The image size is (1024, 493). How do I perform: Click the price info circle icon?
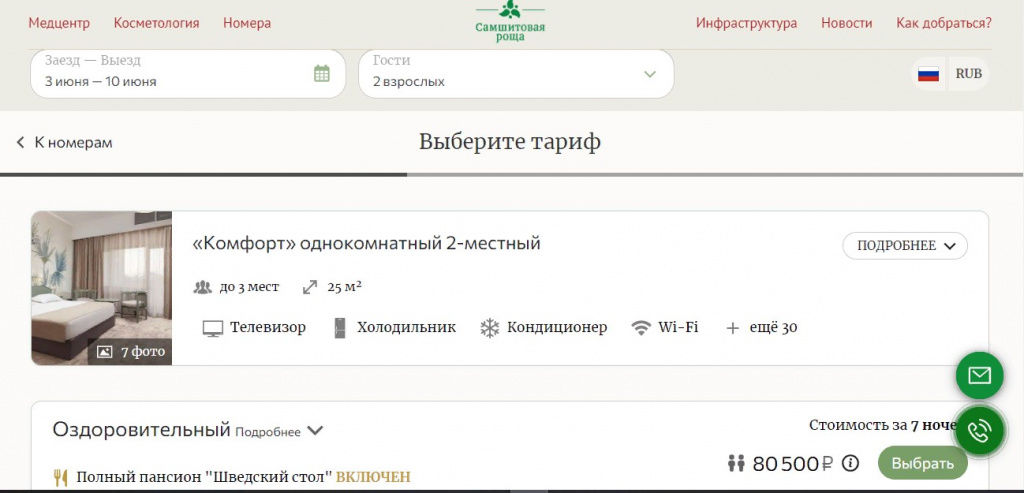pos(850,463)
